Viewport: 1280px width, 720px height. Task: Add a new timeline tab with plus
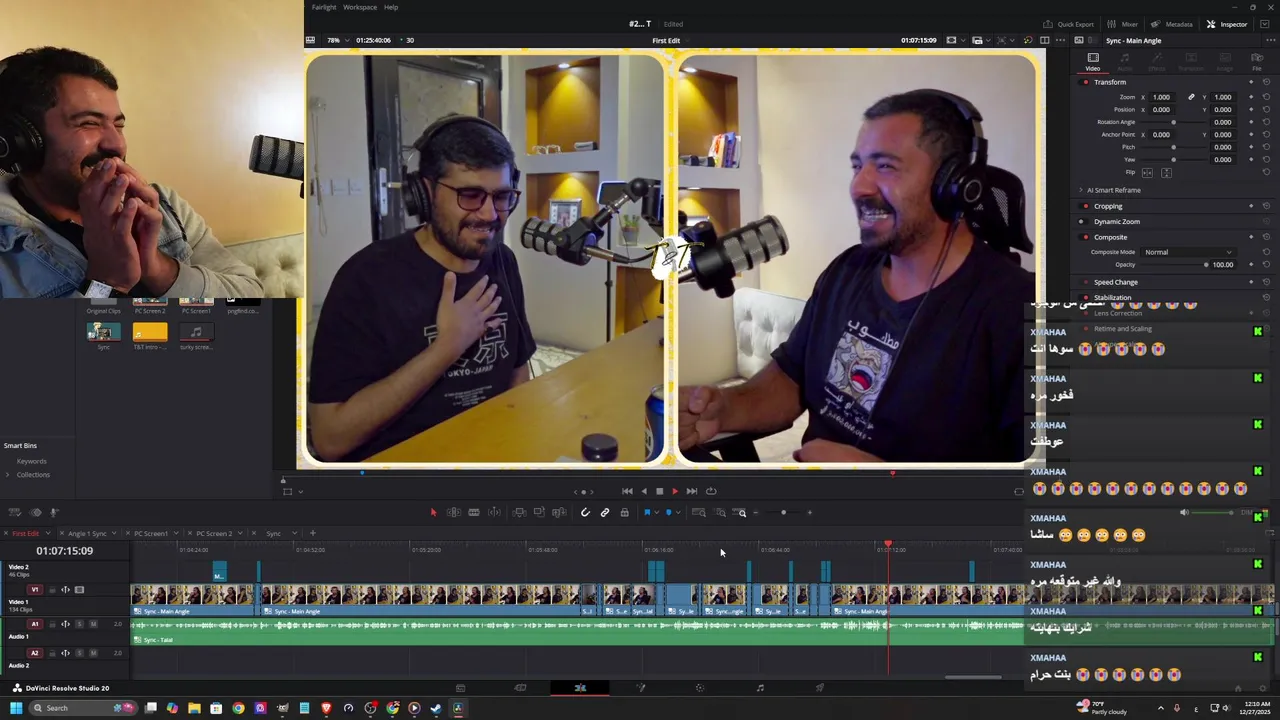[x=312, y=533]
